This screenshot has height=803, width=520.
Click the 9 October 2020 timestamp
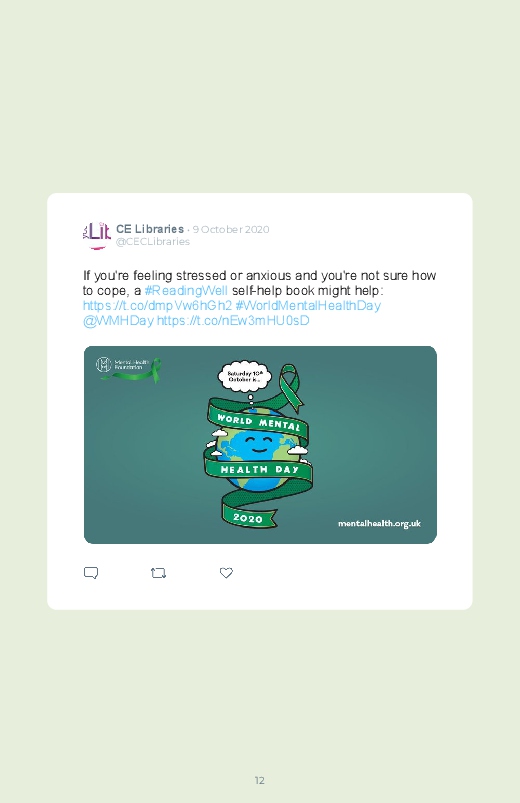click(231, 229)
